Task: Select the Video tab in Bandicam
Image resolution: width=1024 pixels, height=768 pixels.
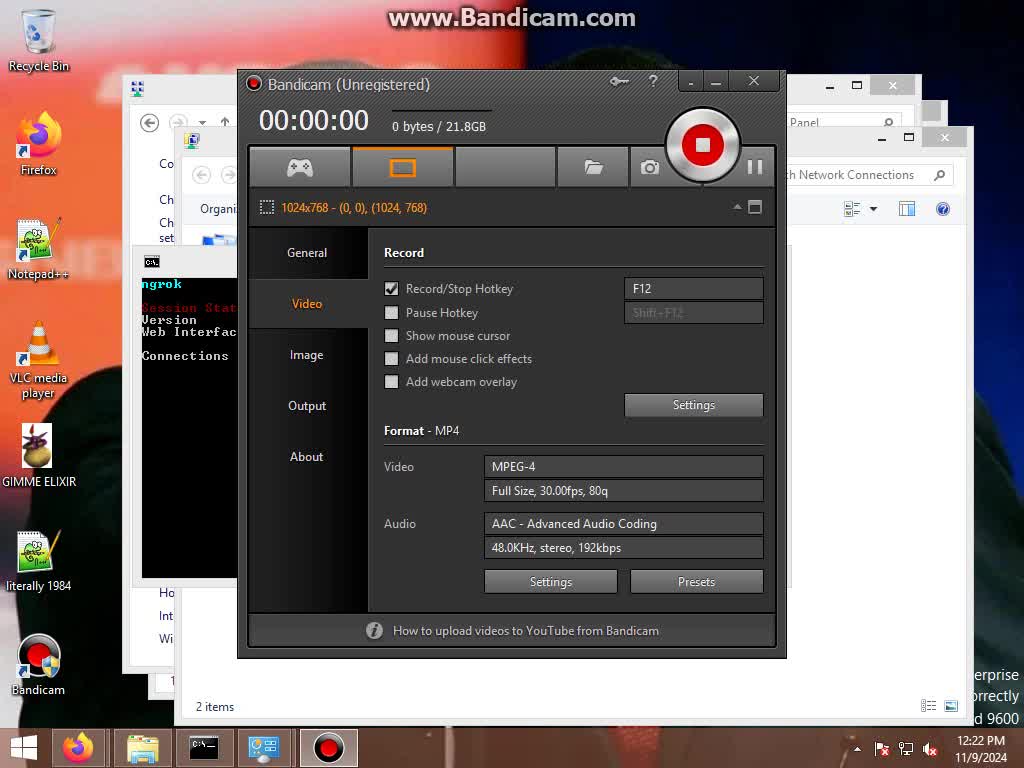Action: point(308,304)
